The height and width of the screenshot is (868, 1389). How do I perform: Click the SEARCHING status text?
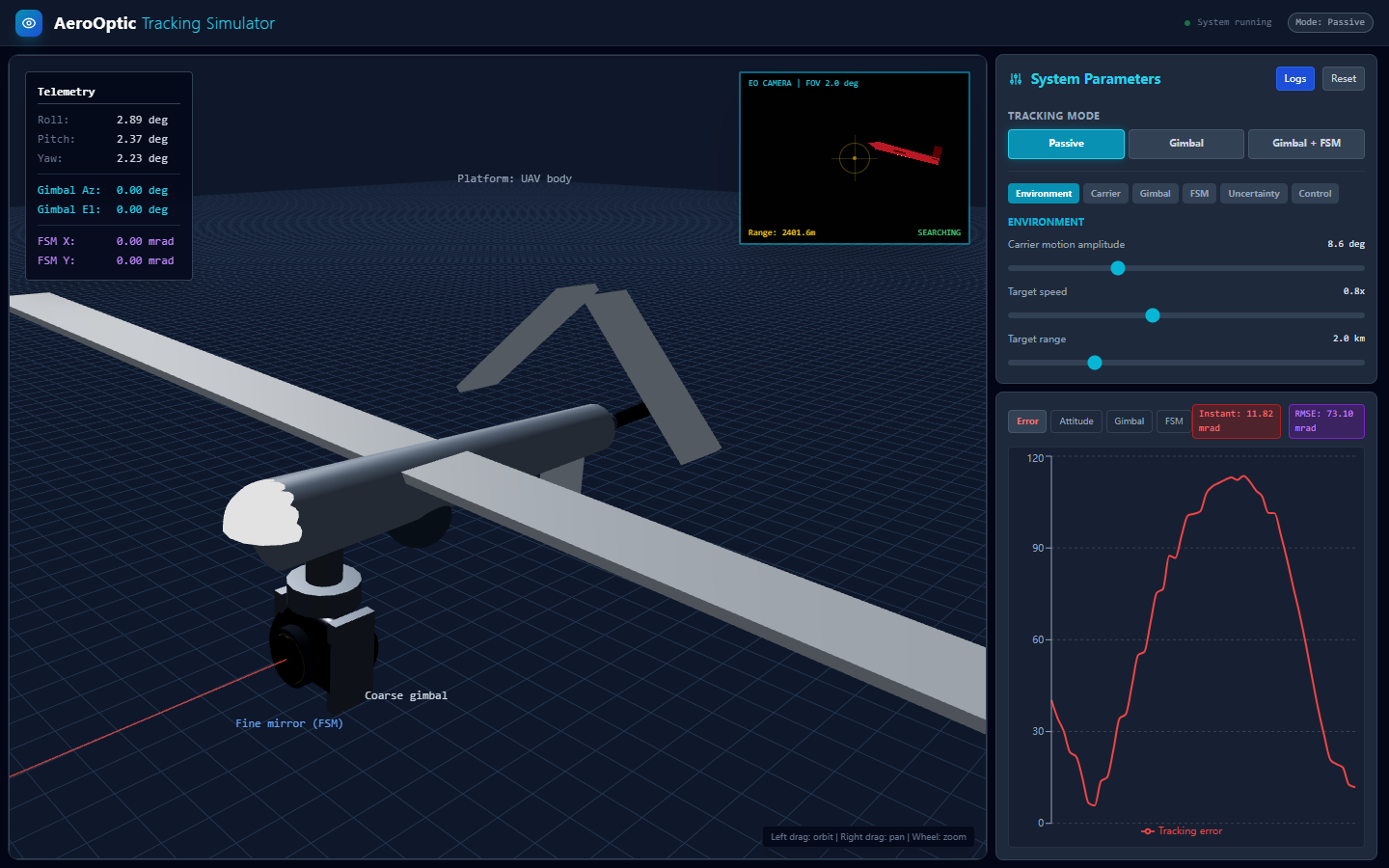point(940,232)
